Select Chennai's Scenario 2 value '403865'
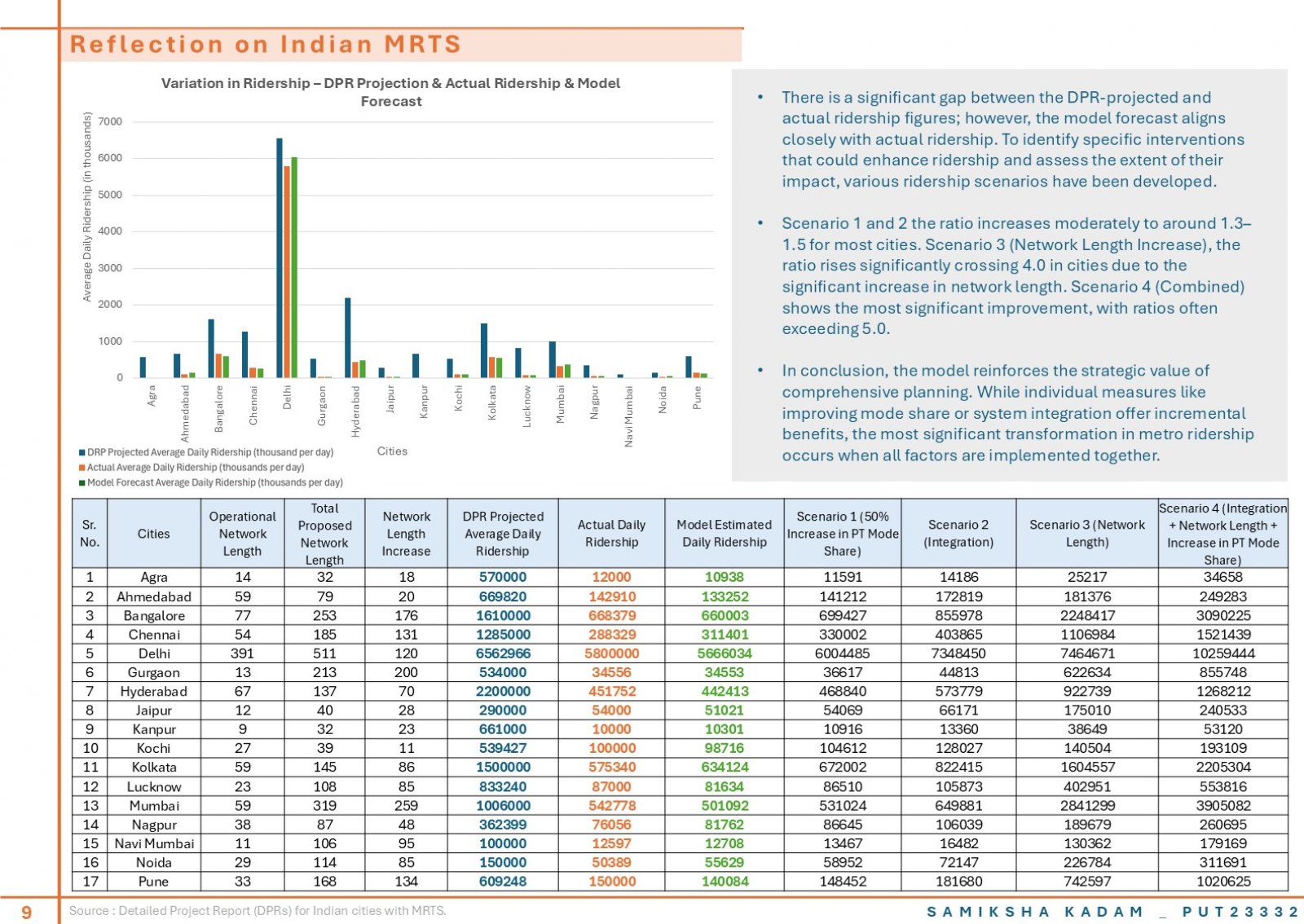1304x924 pixels. tap(958, 634)
